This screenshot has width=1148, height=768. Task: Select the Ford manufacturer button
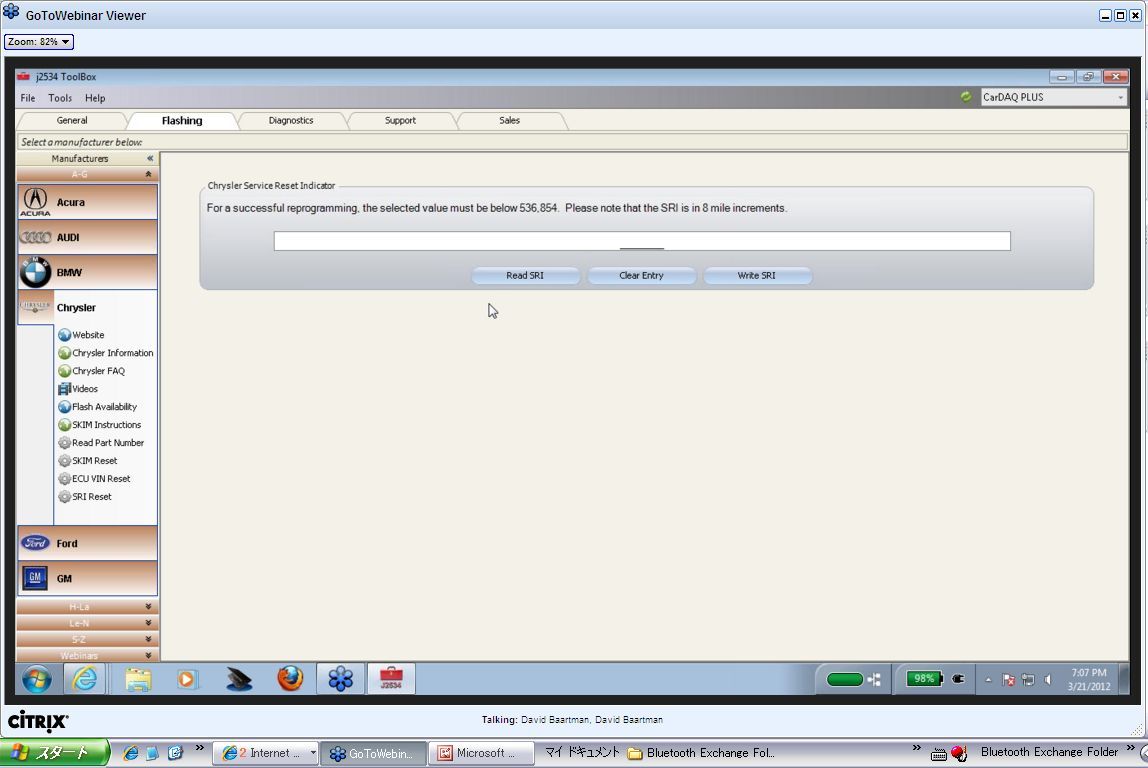coord(87,543)
